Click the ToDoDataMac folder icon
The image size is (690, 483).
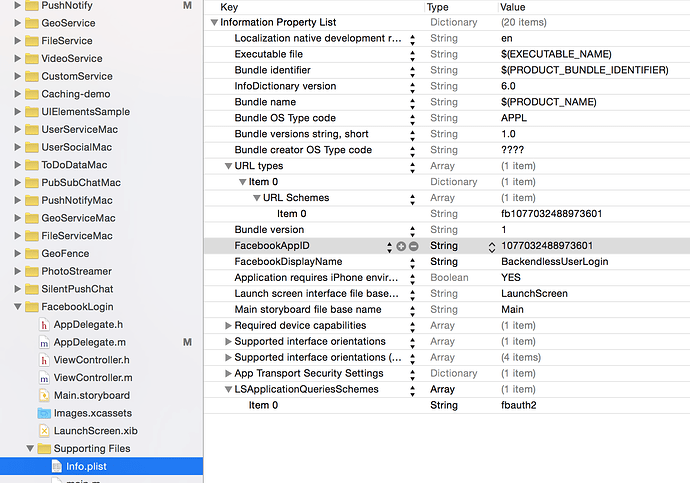tap(32, 165)
